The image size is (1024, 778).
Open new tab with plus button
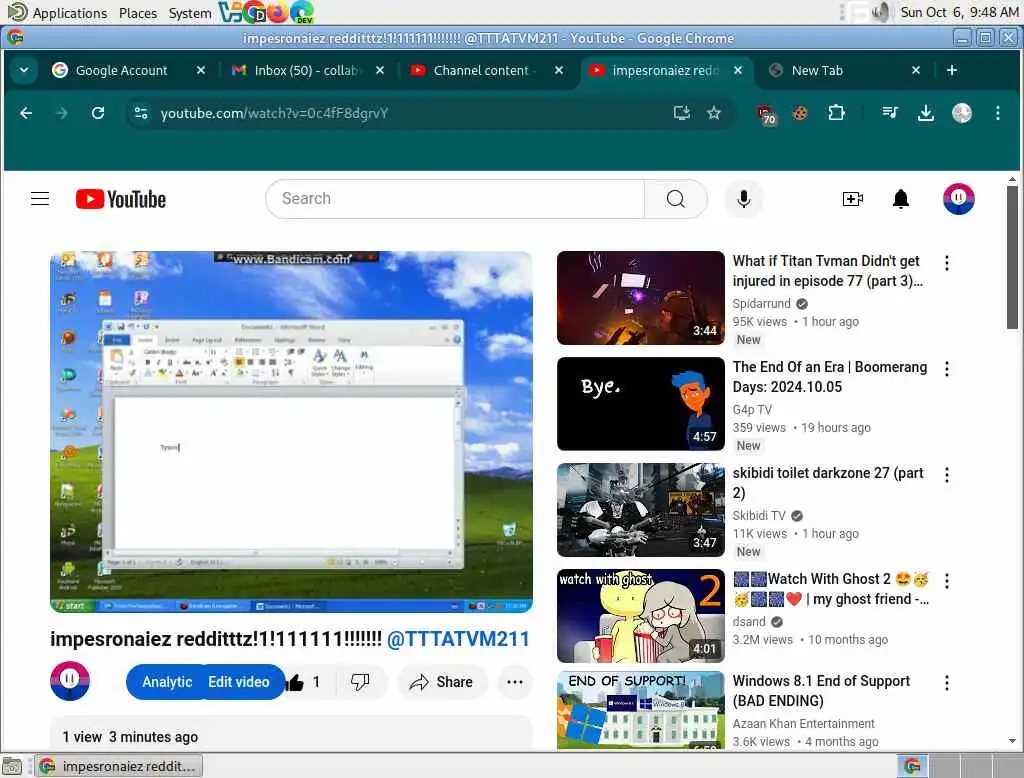[x=952, y=70]
